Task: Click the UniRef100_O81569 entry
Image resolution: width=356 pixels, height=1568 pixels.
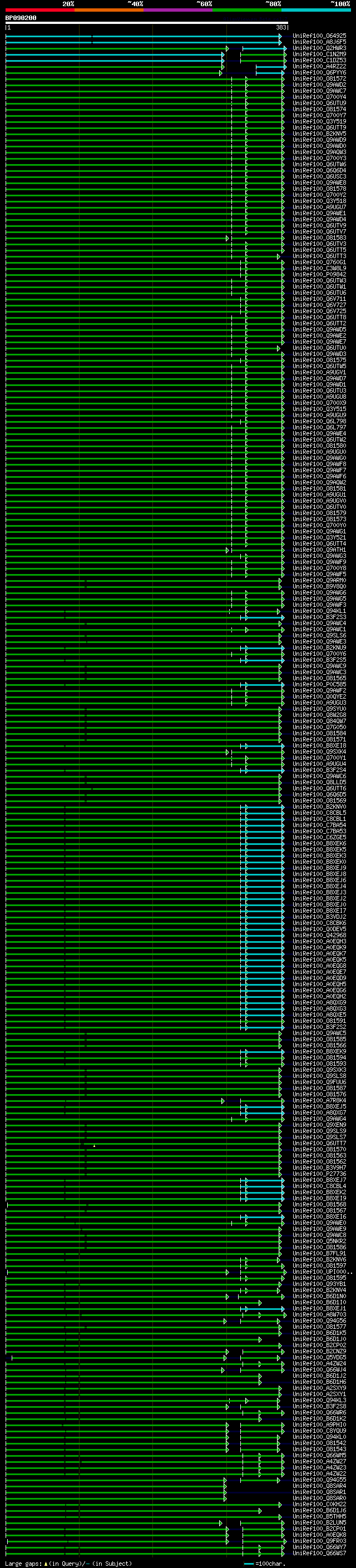Action: click(x=319, y=800)
